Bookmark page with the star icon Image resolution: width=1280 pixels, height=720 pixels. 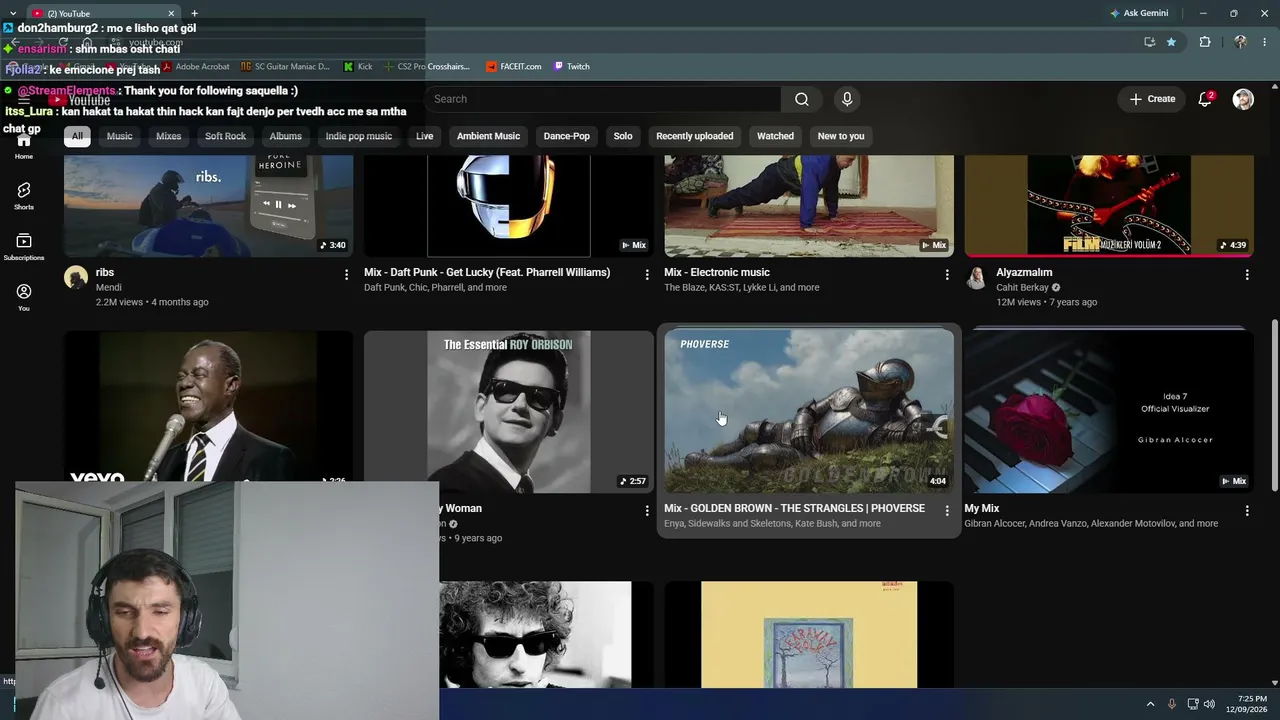tap(1171, 42)
